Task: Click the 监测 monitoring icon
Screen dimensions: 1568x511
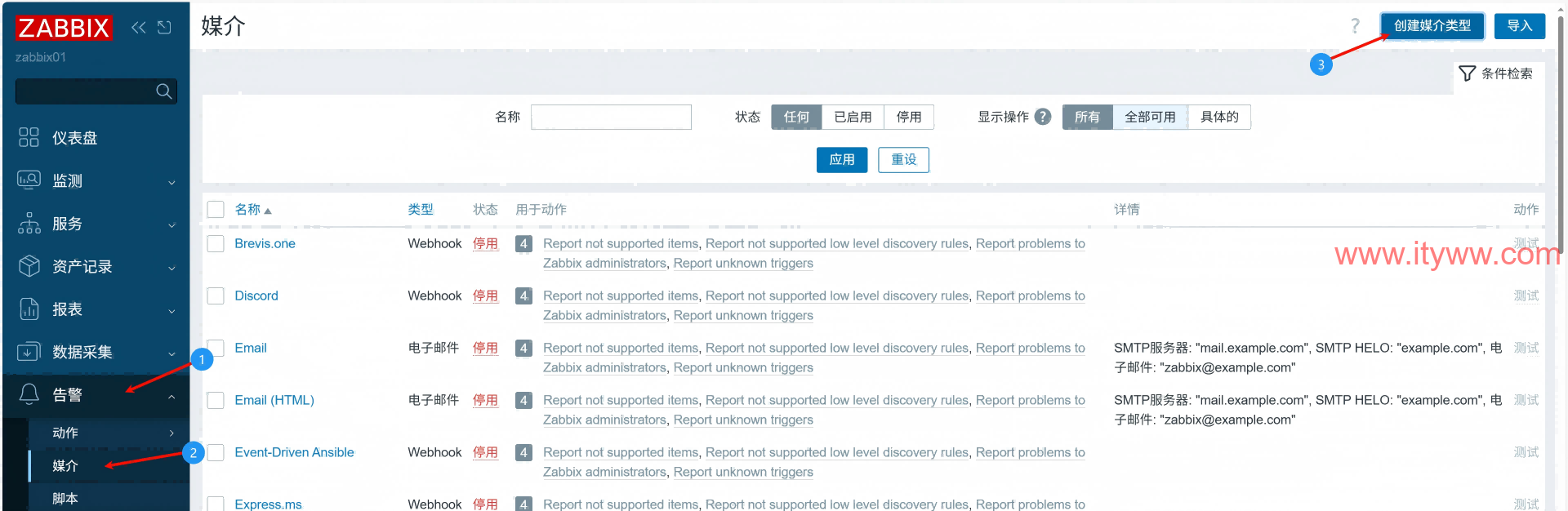Action: coord(29,180)
